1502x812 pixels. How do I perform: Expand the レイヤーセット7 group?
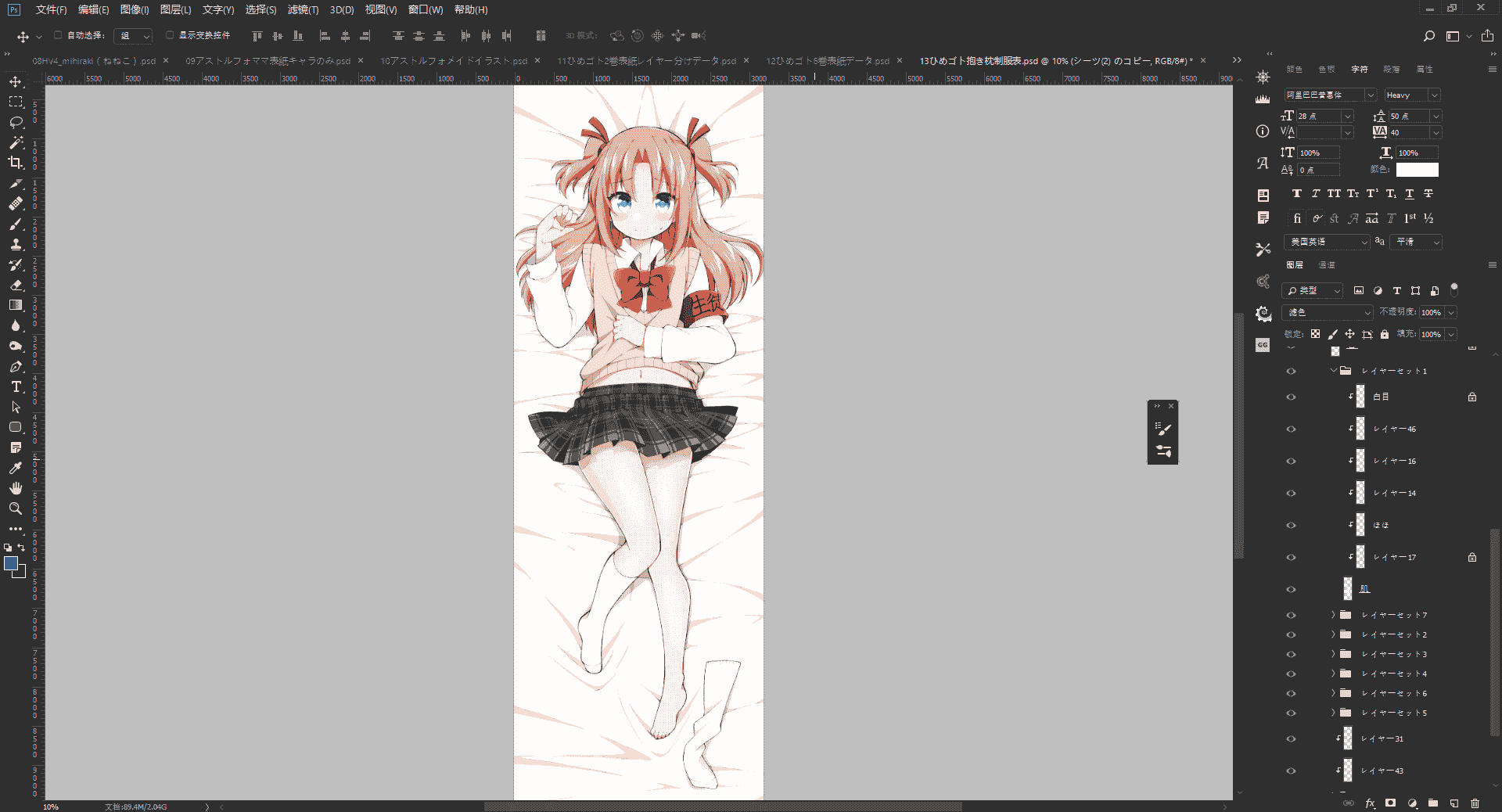(x=1333, y=615)
